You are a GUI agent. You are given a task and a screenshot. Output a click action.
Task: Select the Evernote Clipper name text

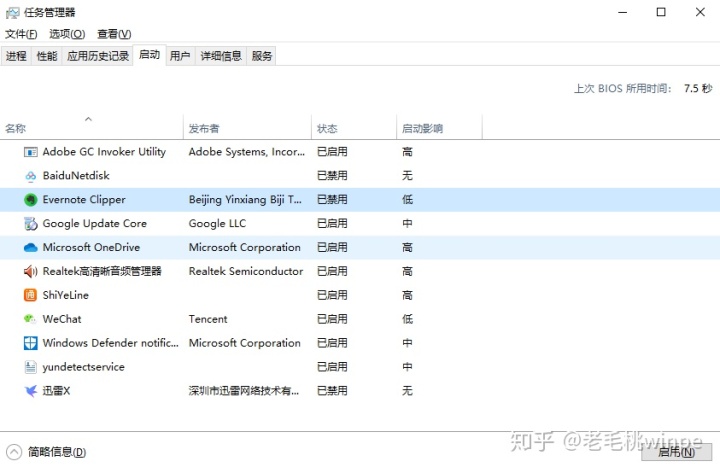tap(84, 200)
